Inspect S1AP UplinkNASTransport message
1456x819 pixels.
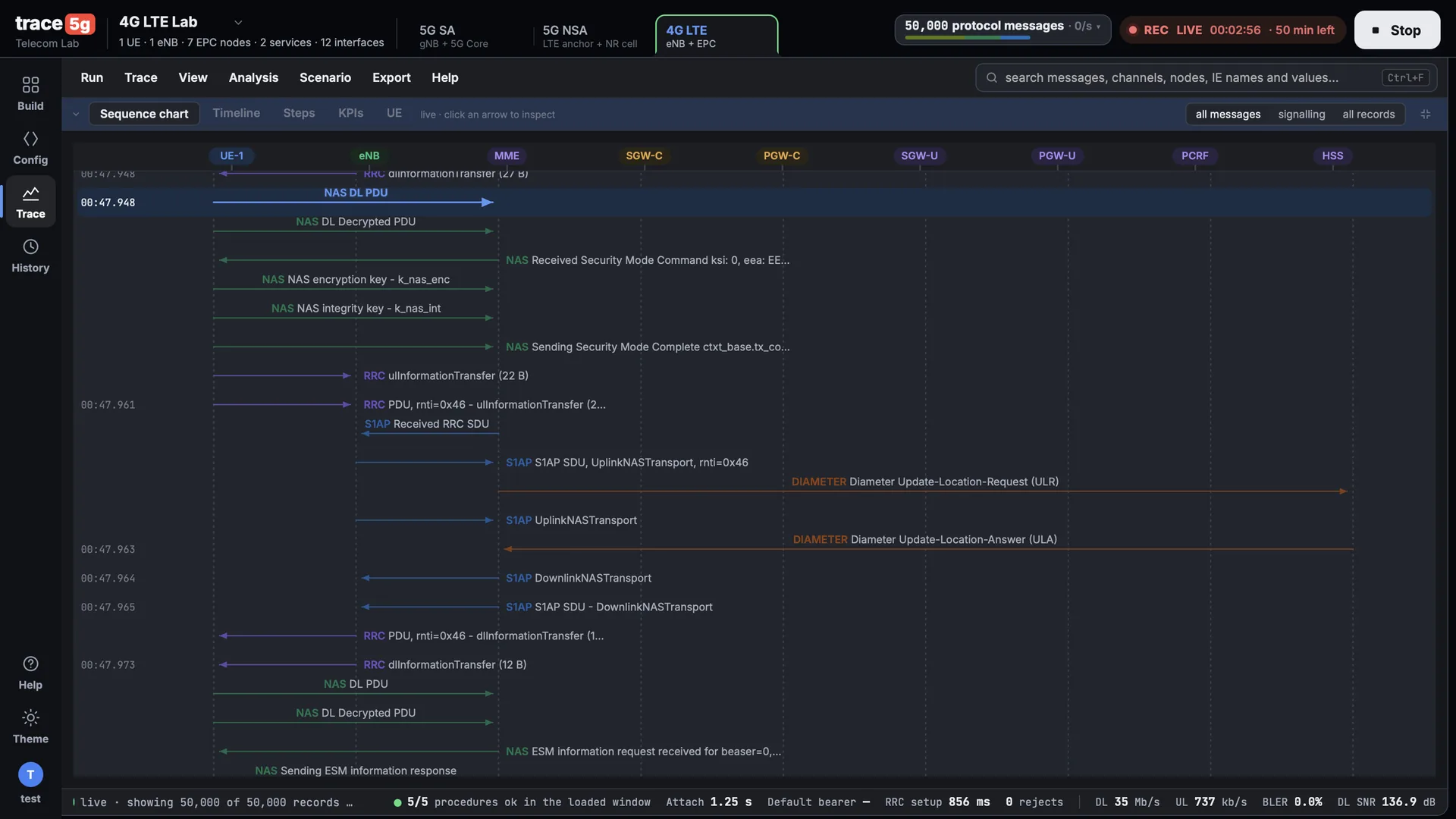[x=571, y=520]
